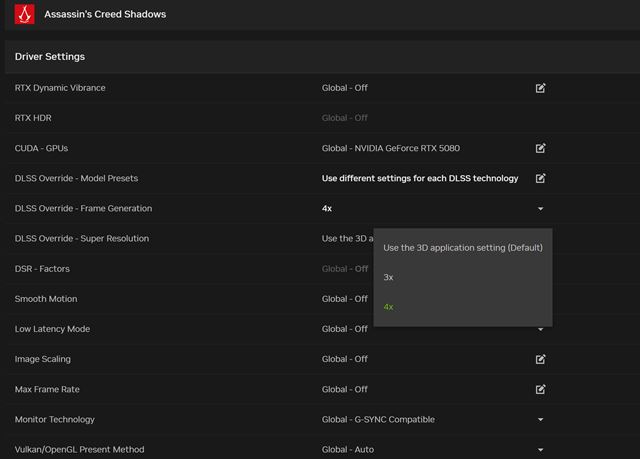Select 3x frame generation option
Screen dimensions: 640x459
coord(389,277)
